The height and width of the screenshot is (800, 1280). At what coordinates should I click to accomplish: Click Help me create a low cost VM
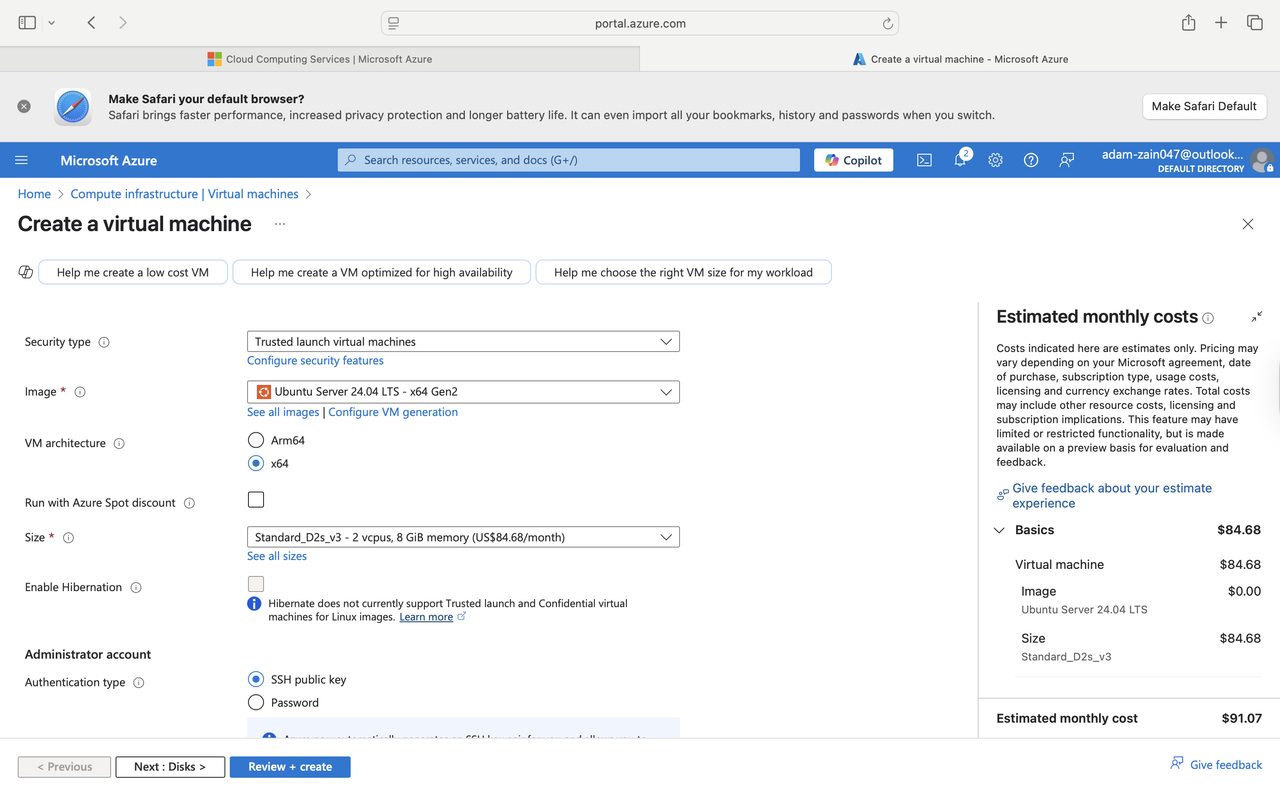(133, 272)
